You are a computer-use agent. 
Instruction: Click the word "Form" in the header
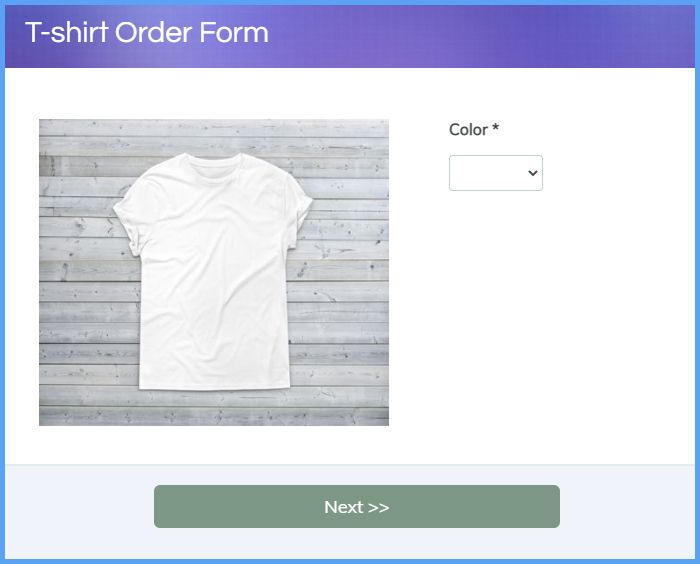(x=234, y=33)
